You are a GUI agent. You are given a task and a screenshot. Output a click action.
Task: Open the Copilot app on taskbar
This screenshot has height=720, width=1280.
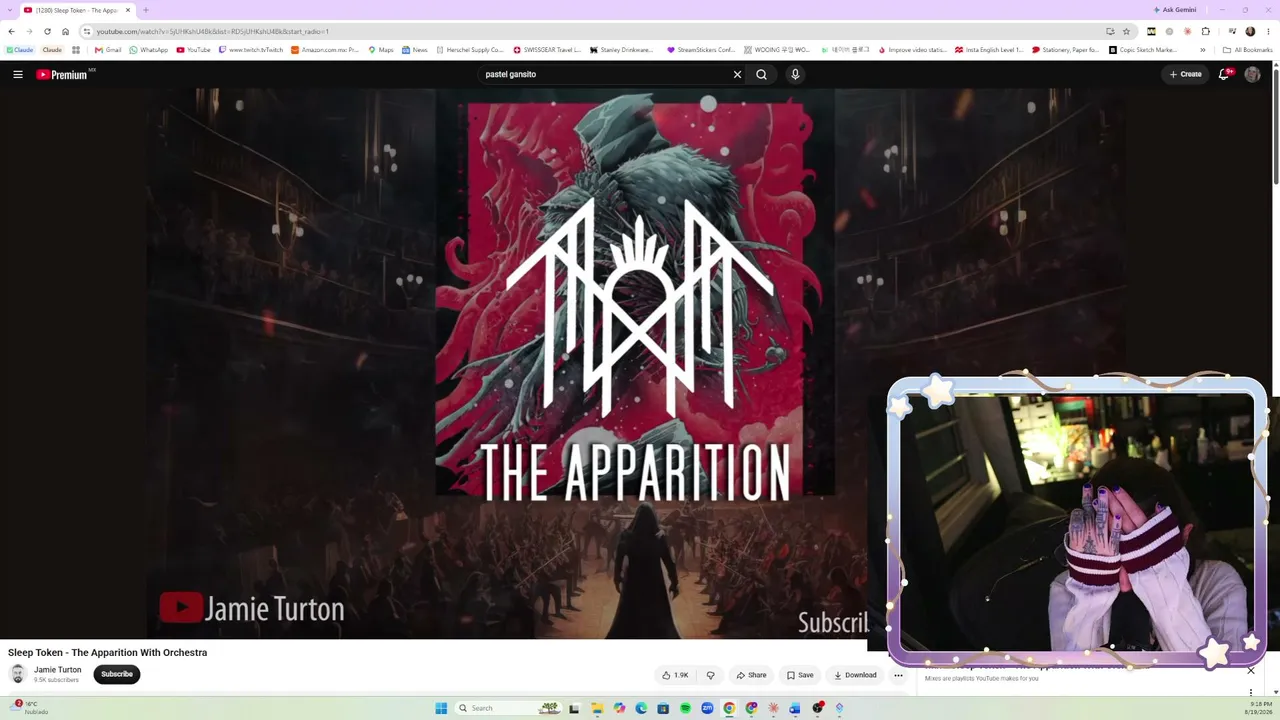619,708
